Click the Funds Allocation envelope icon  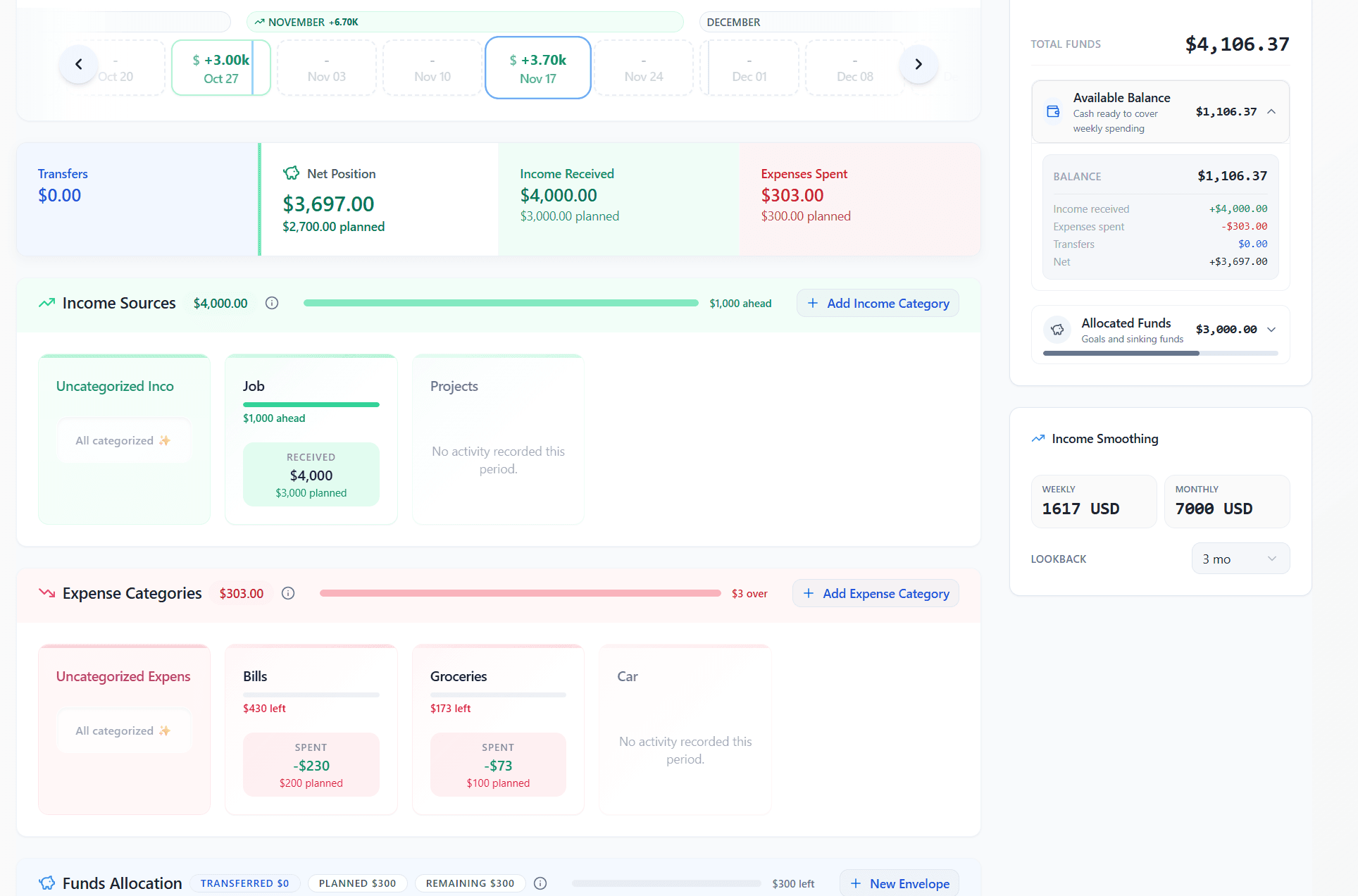(46, 883)
